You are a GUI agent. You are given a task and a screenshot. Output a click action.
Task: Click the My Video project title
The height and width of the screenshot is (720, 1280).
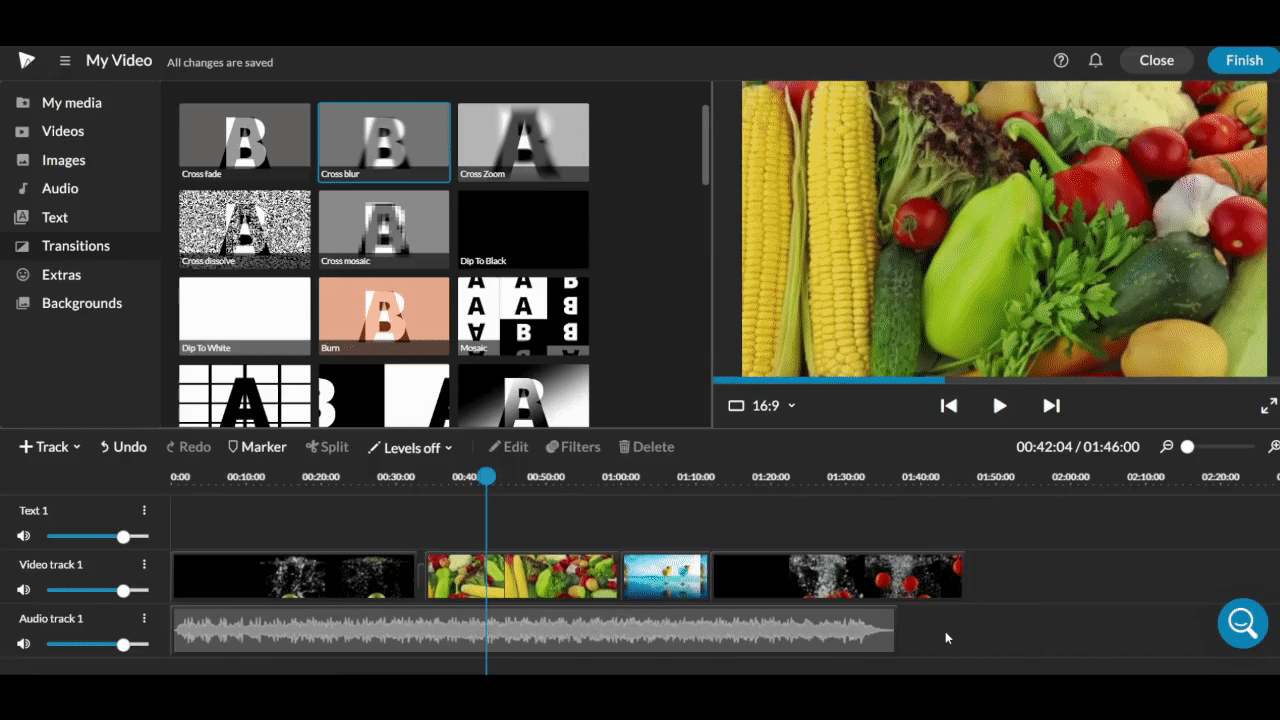coord(119,61)
